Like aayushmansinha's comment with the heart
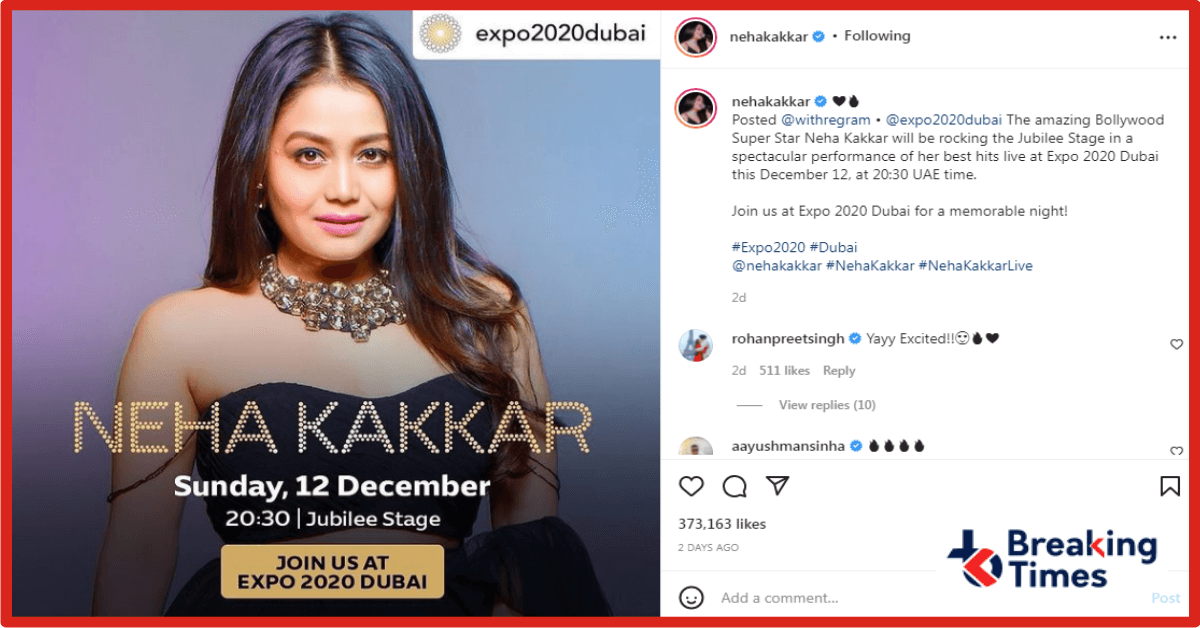Viewport: 1200px width, 628px height. pyautogui.click(x=1176, y=452)
